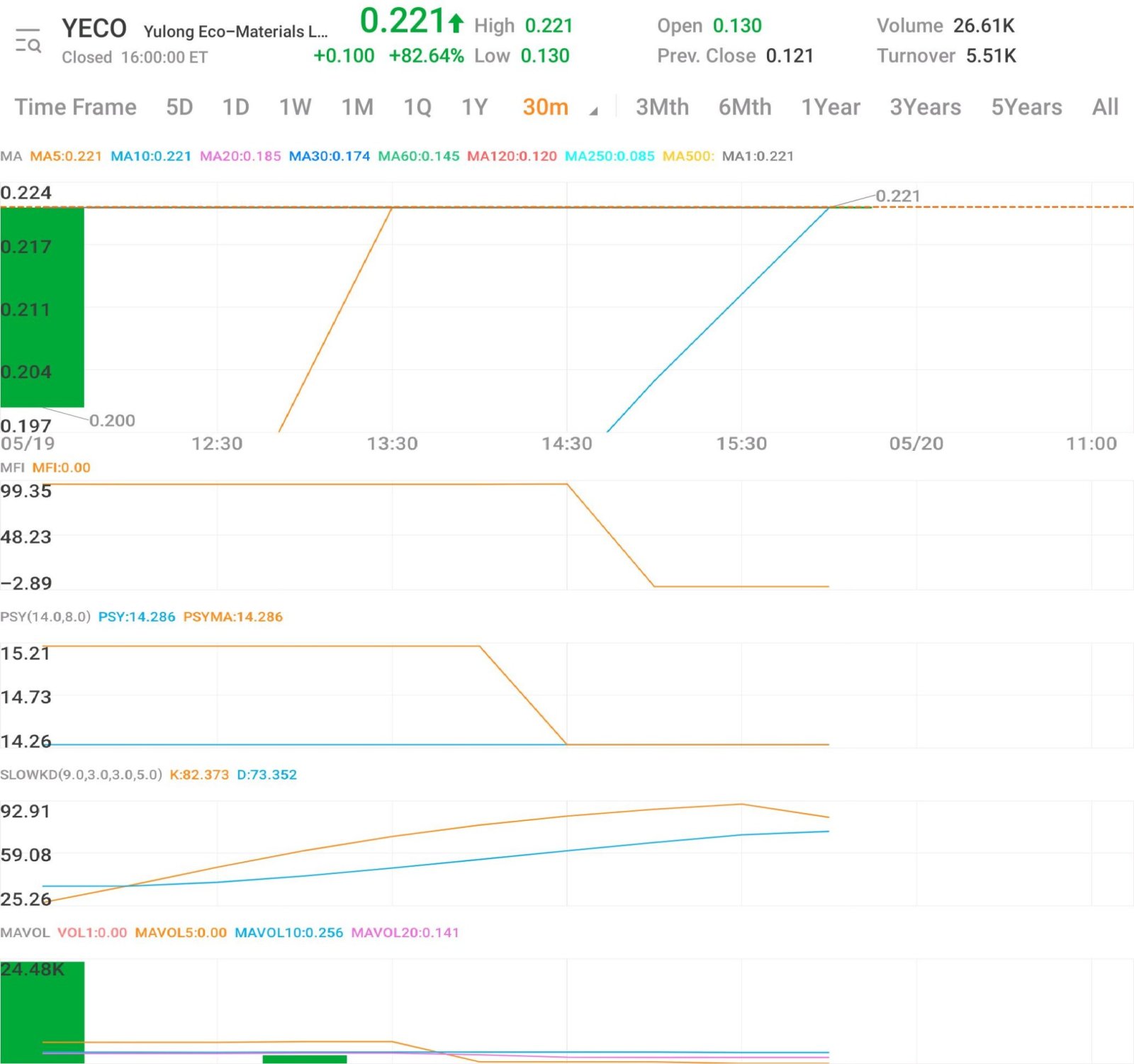Select the 1Y time frame
This screenshot has height=1064, width=1134.
point(474,107)
